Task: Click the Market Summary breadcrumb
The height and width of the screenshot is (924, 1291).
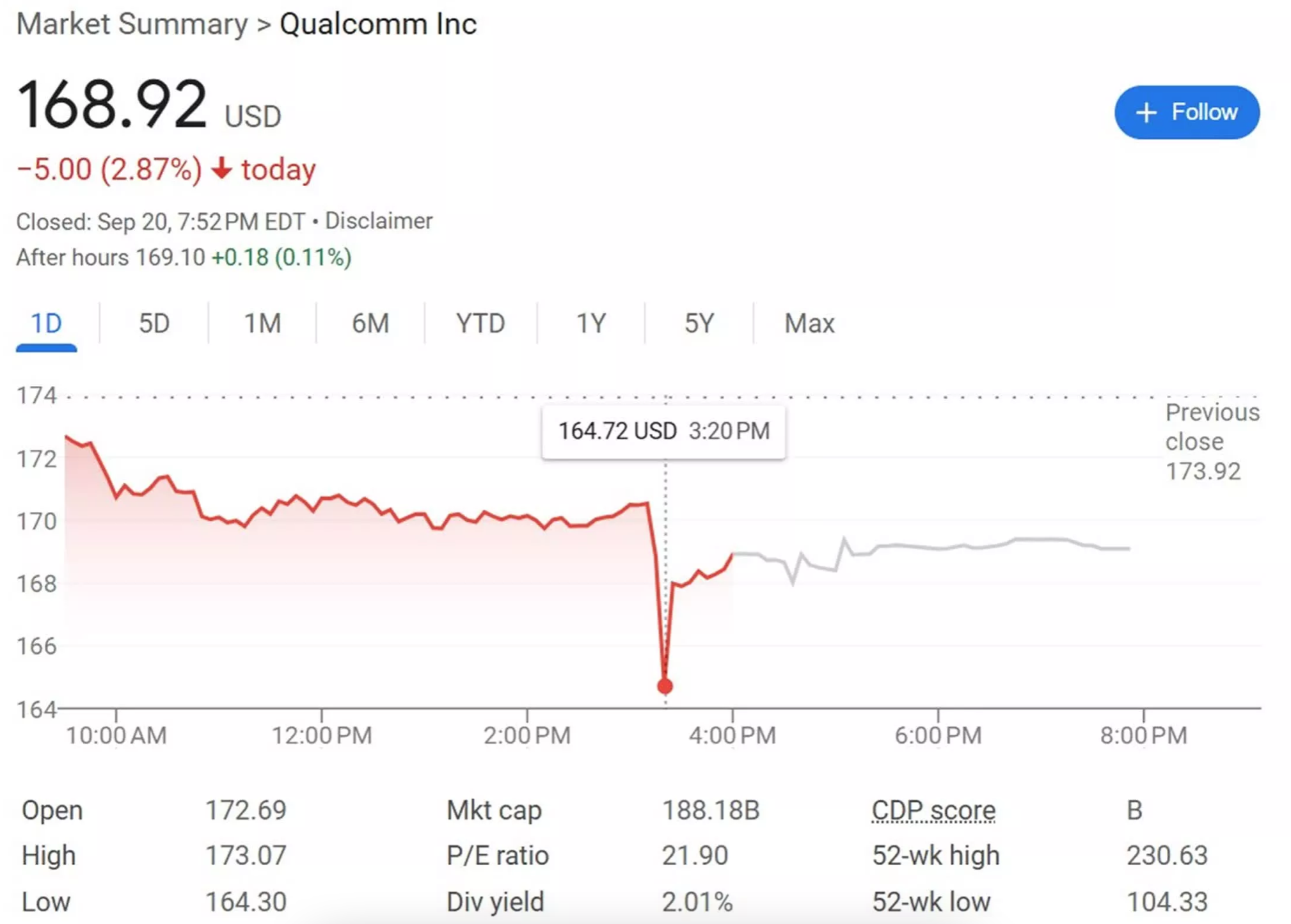Action: [x=132, y=24]
